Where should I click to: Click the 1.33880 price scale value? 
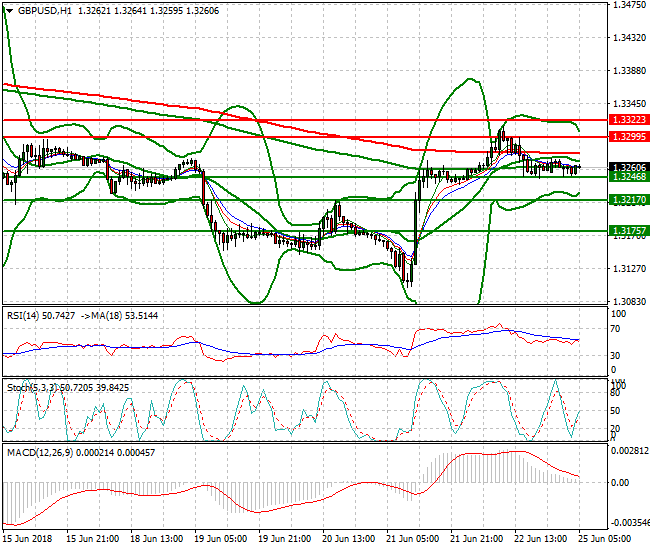click(x=629, y=70)
